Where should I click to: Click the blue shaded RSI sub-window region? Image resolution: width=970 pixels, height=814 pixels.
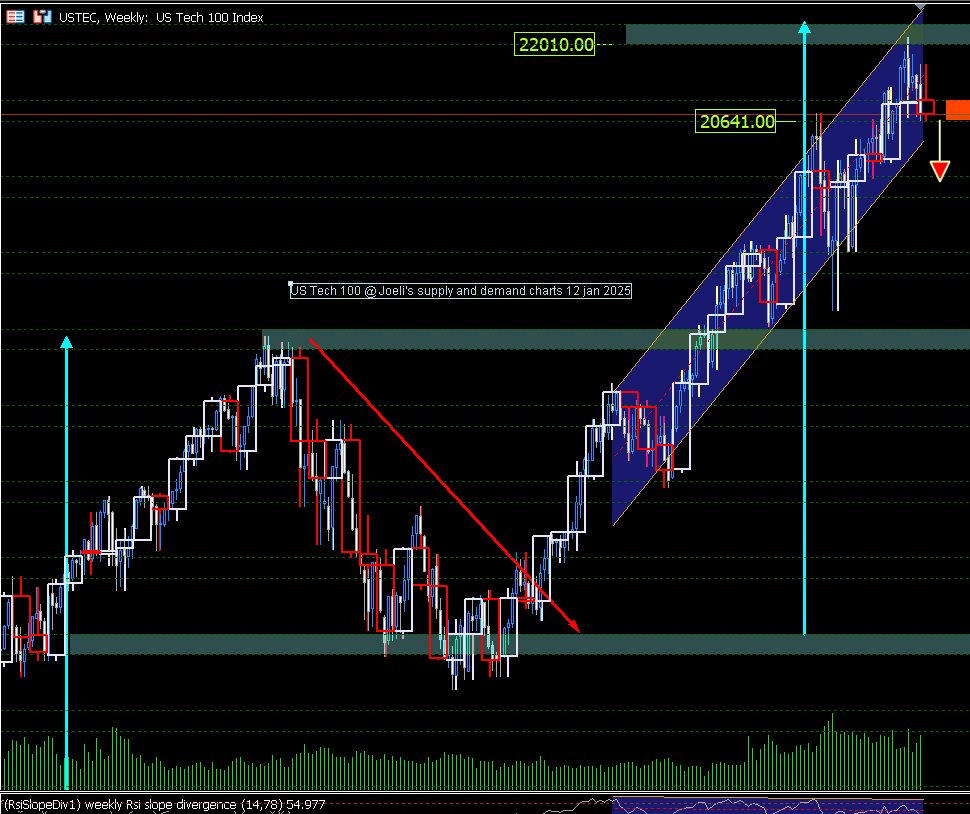click(765, 805)
